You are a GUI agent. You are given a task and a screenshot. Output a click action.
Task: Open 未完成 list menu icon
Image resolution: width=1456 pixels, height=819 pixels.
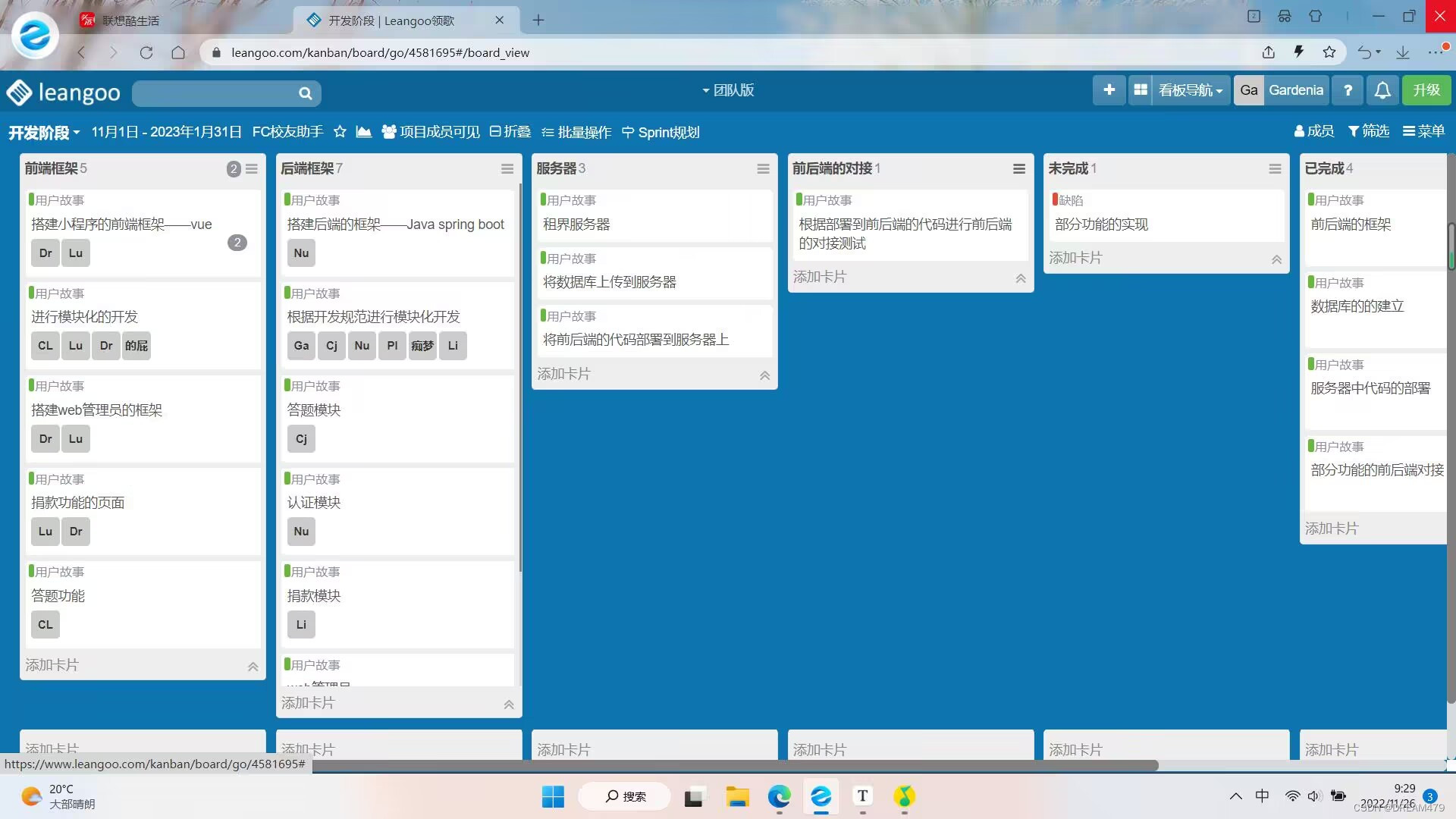(1276, 169)
